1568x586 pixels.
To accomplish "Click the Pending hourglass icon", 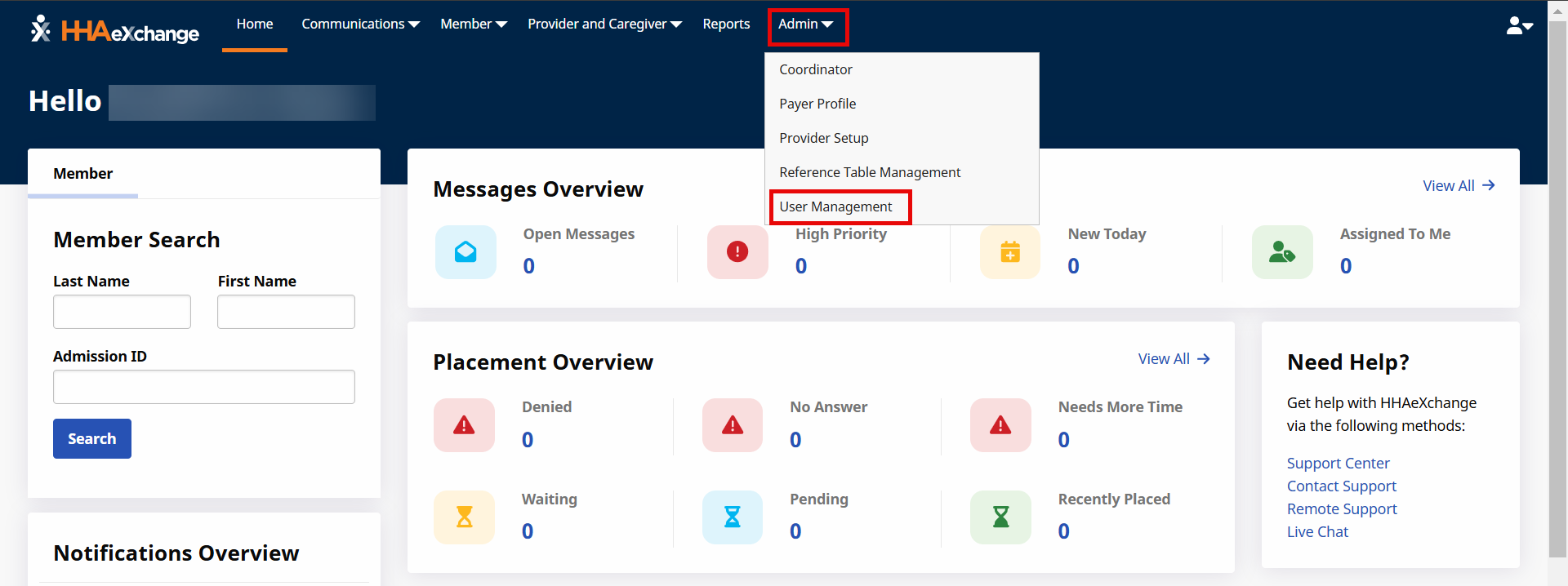I will tap(733, 517).
